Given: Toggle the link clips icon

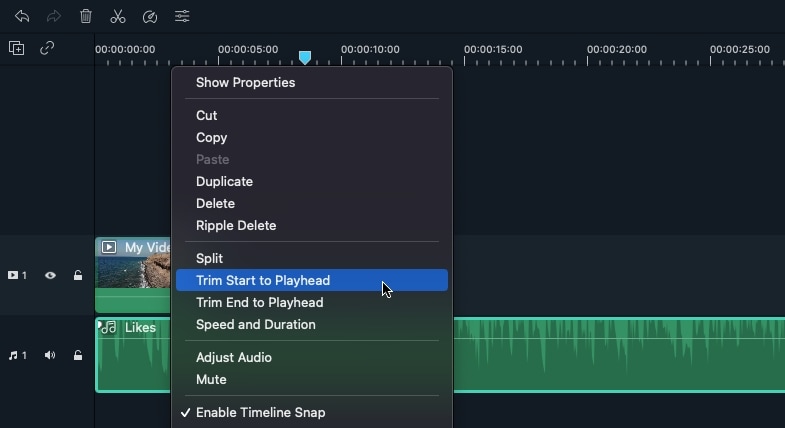Looking at the screenshot, I should [47, 48].
